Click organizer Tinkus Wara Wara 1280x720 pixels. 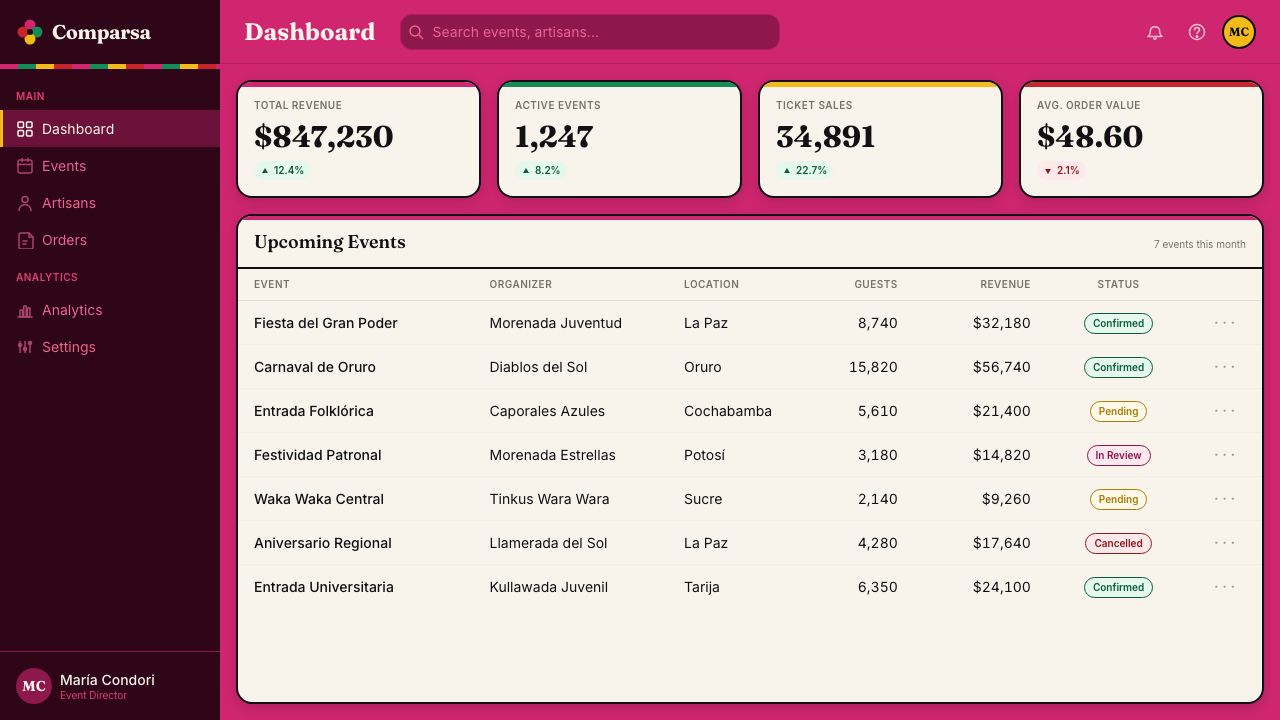[x=549, y=499]
